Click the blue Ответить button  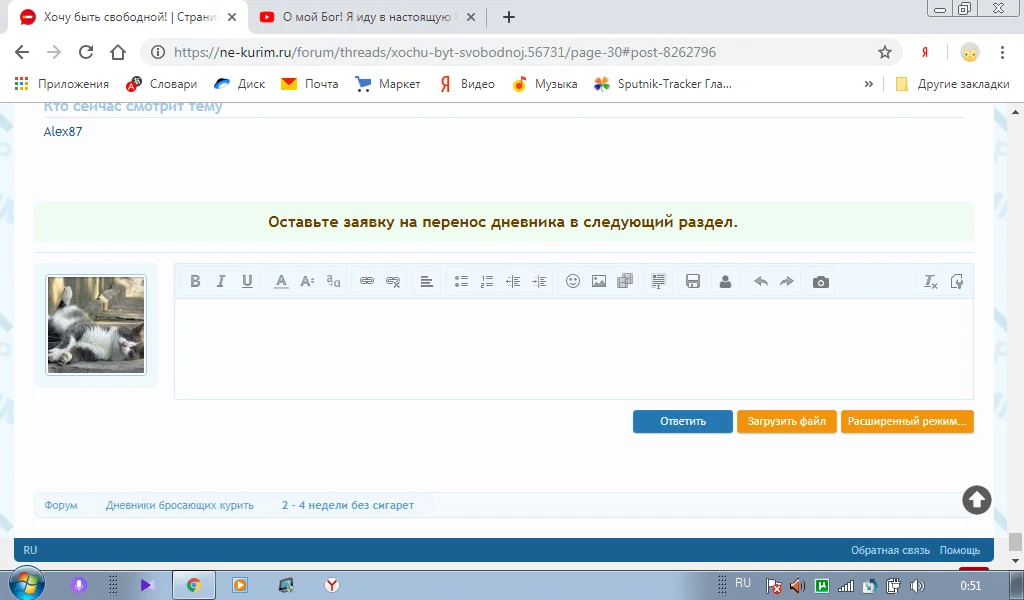coord(682,422)
